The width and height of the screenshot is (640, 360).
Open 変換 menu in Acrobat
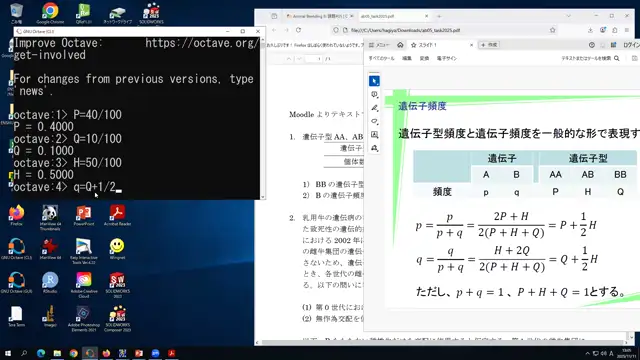pos(424,58)
